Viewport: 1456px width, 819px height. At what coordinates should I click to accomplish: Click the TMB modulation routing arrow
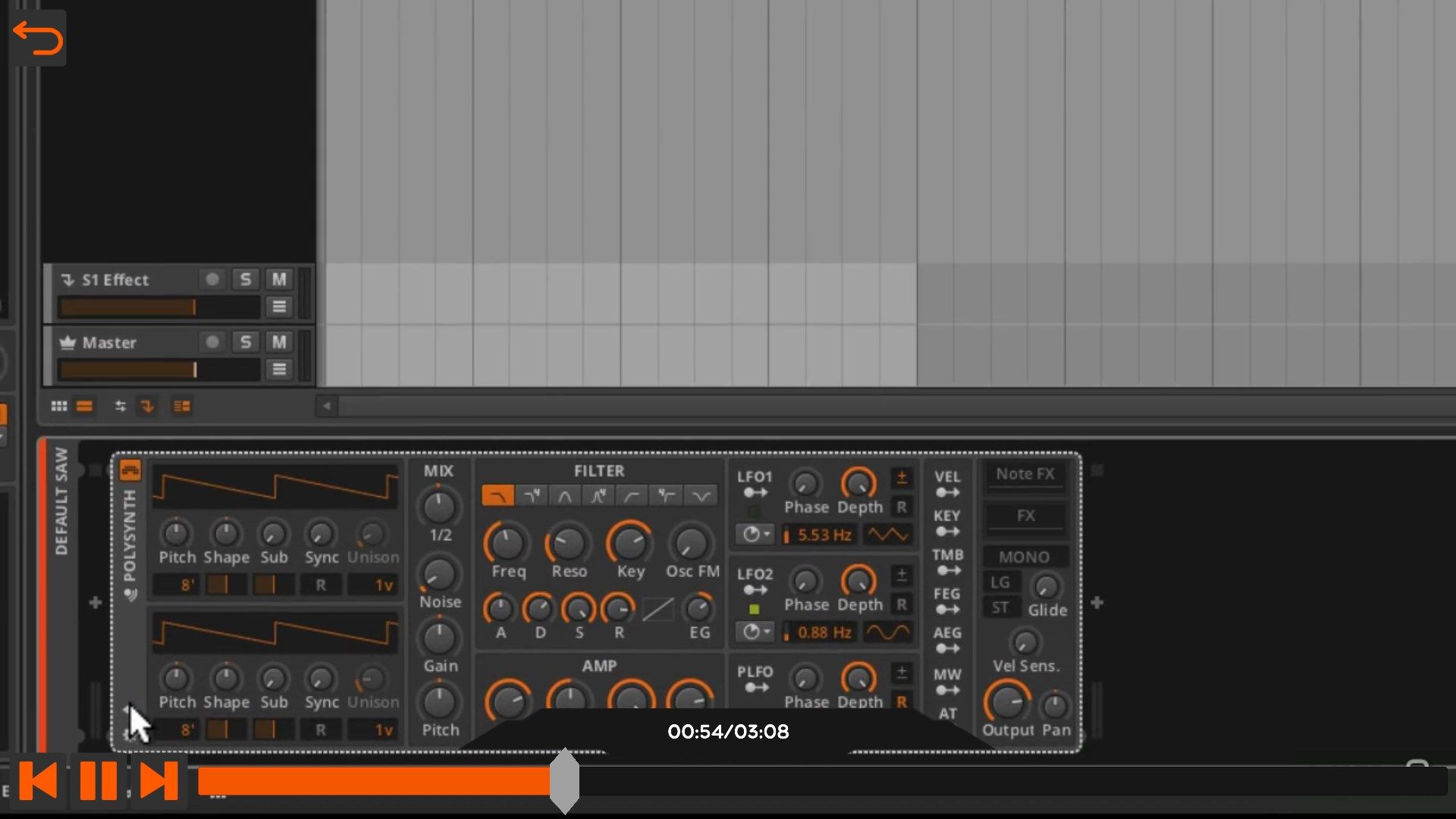click(947, 570)
